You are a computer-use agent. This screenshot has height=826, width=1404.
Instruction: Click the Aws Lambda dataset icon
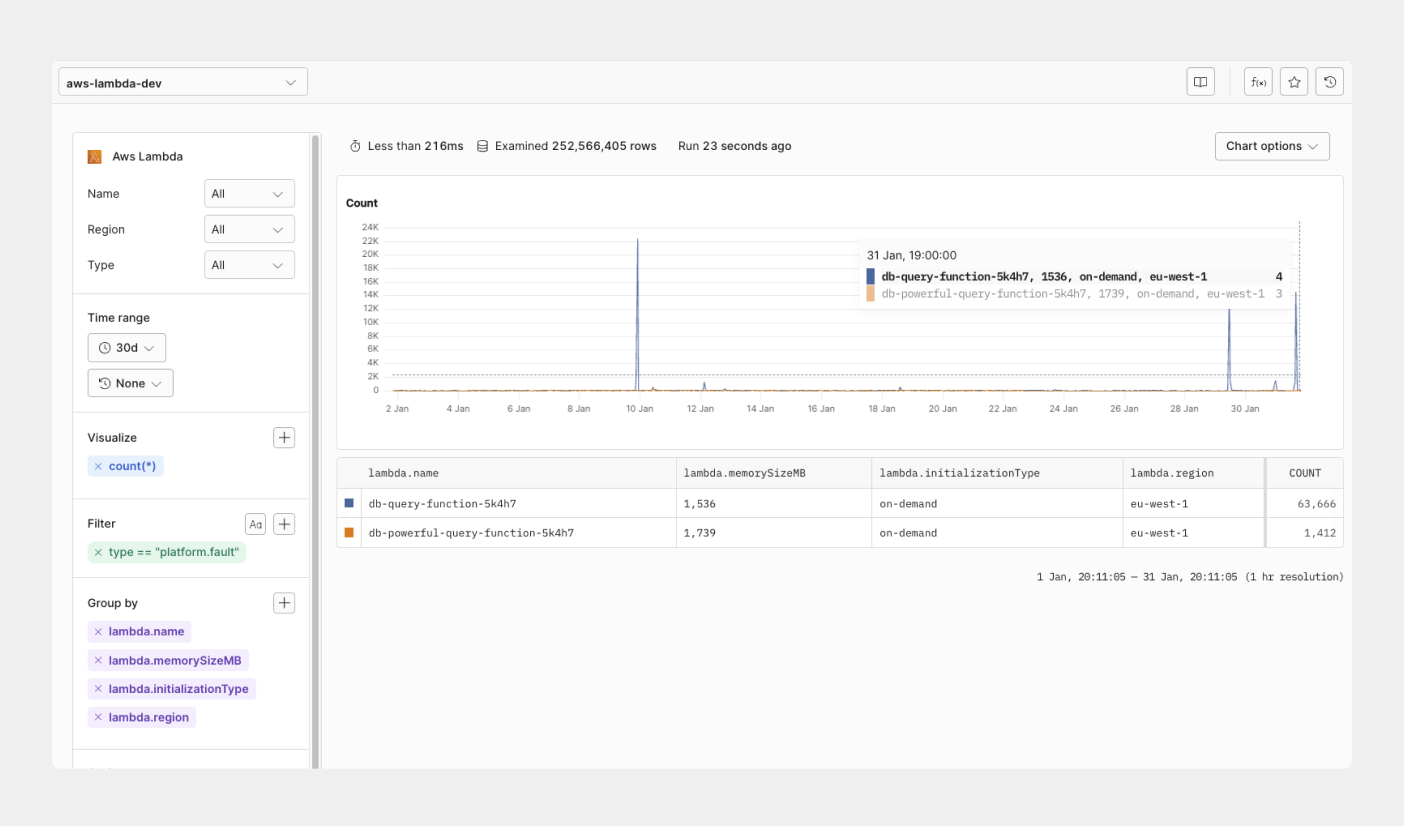coord(94,156)
